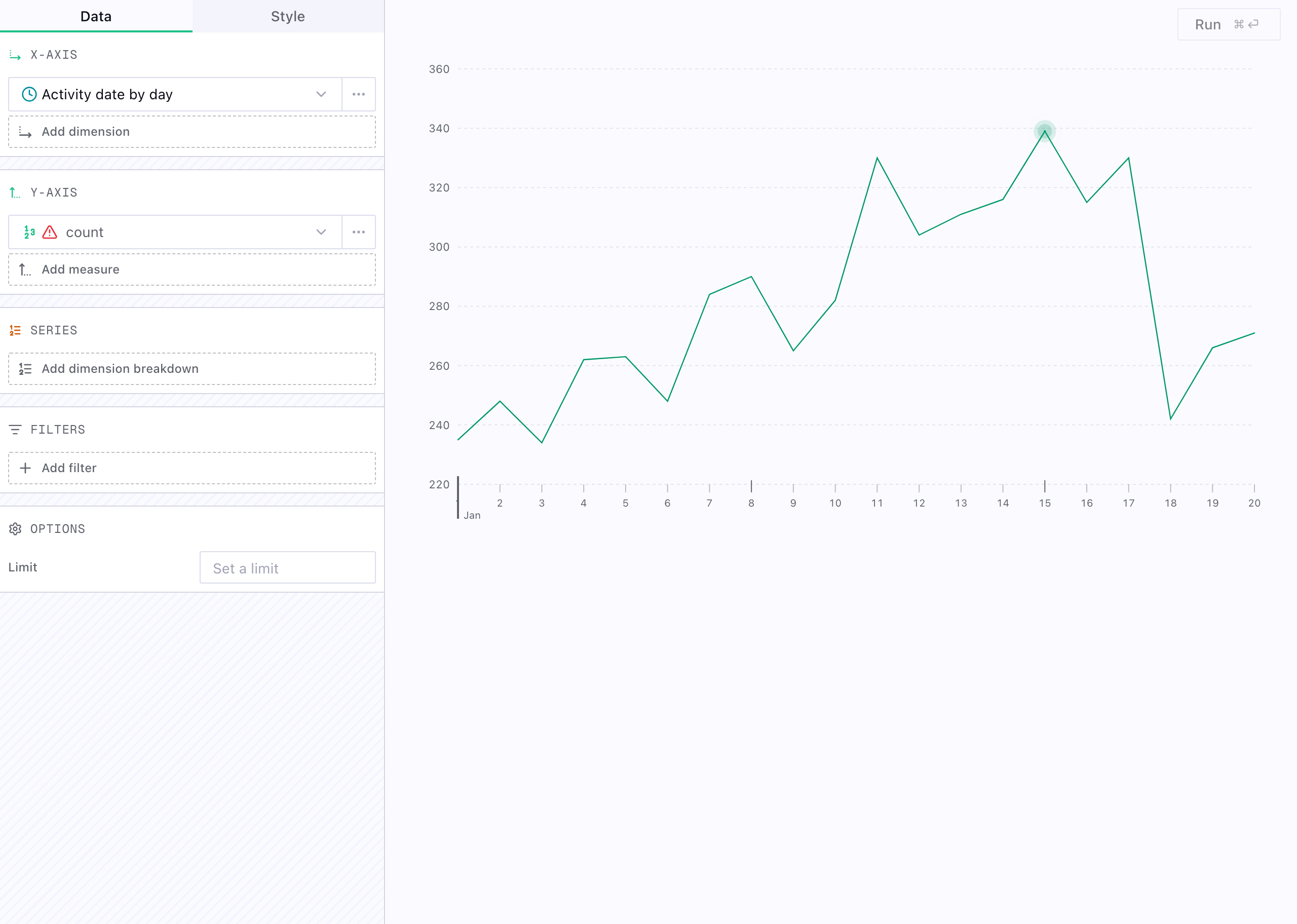Viewport: 1297px width, 924px height.
Task: Open the ellipsis menu on Activity date field
Action: [358, 94]
